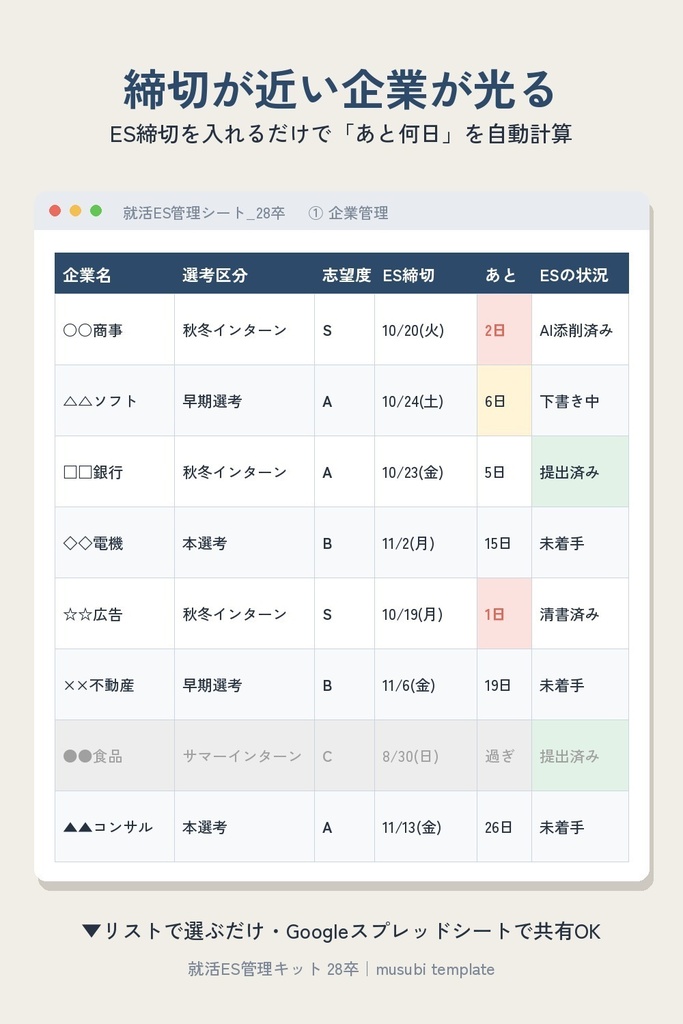683x1024 pixels.
Task: Select the 11/6(金) deadline cell
Action: click(x=426, y=684)
